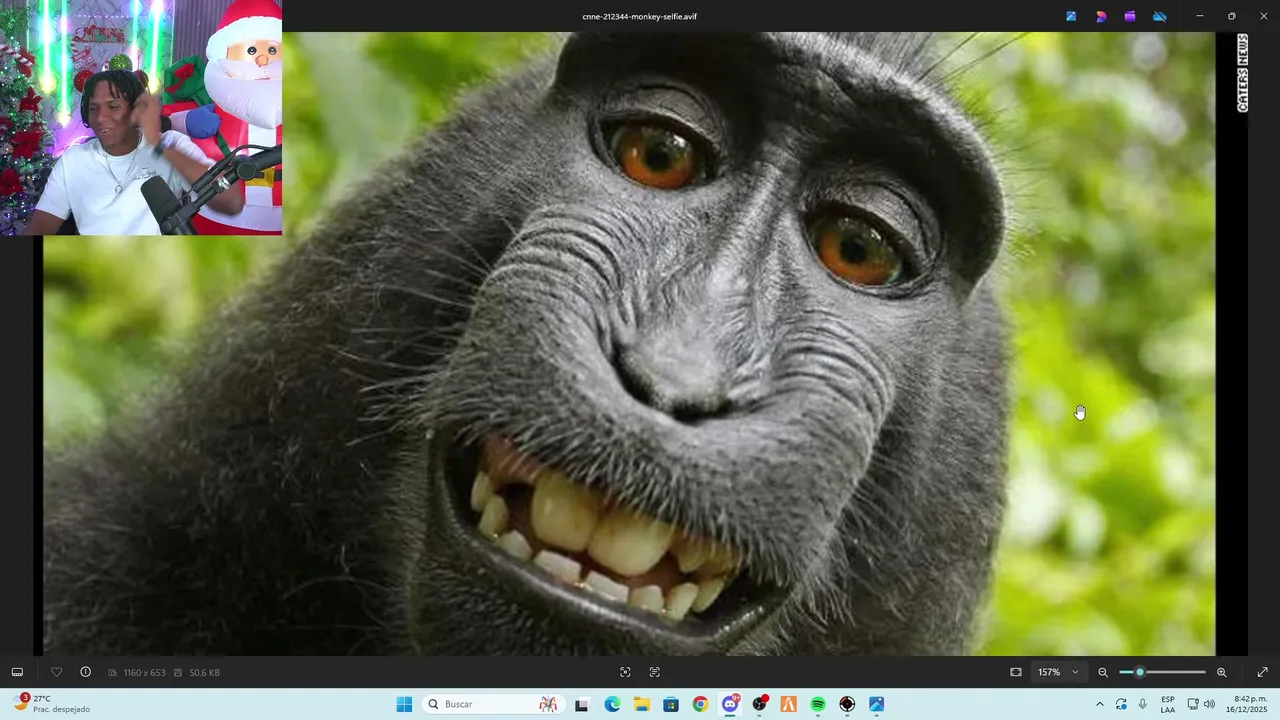This screenshot has height=720, width=1280.
Task: Open Windows Start menu
Action: 404,704
